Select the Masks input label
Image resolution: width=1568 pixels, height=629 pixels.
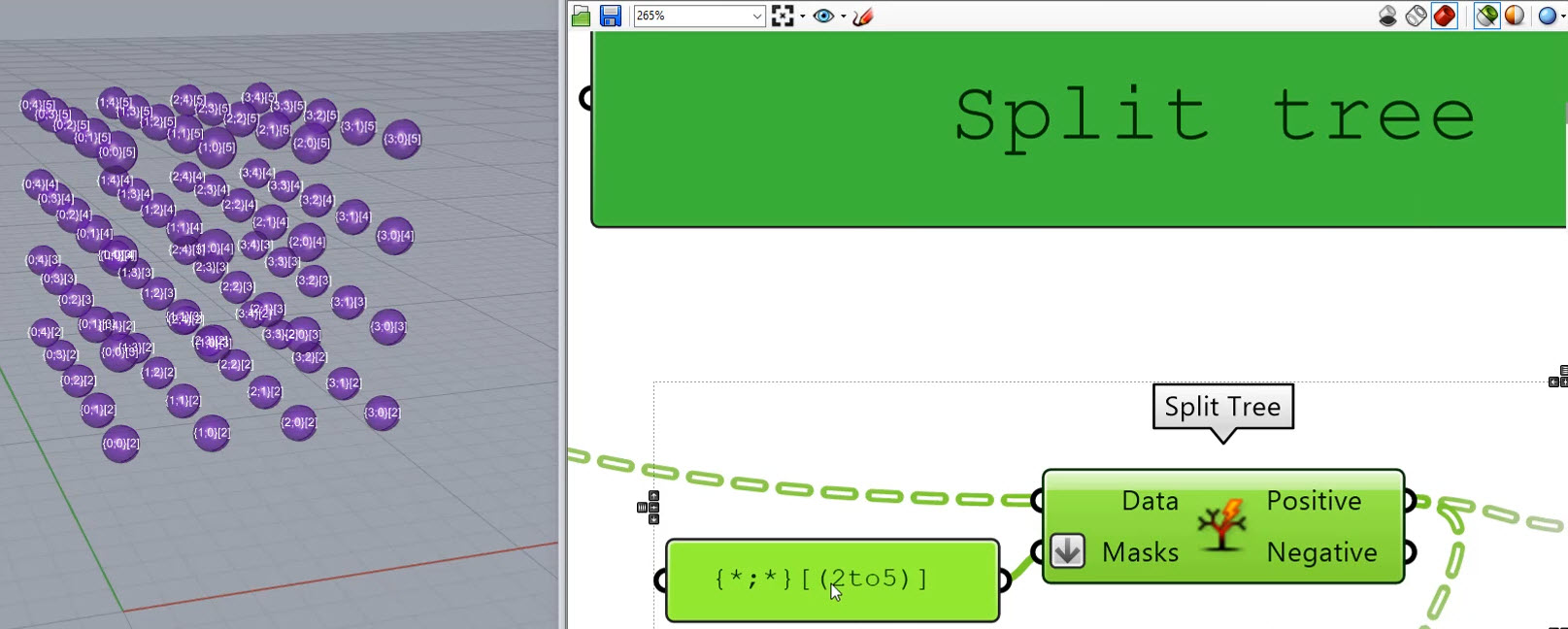pyautogui.click(x=1140, y=552)
